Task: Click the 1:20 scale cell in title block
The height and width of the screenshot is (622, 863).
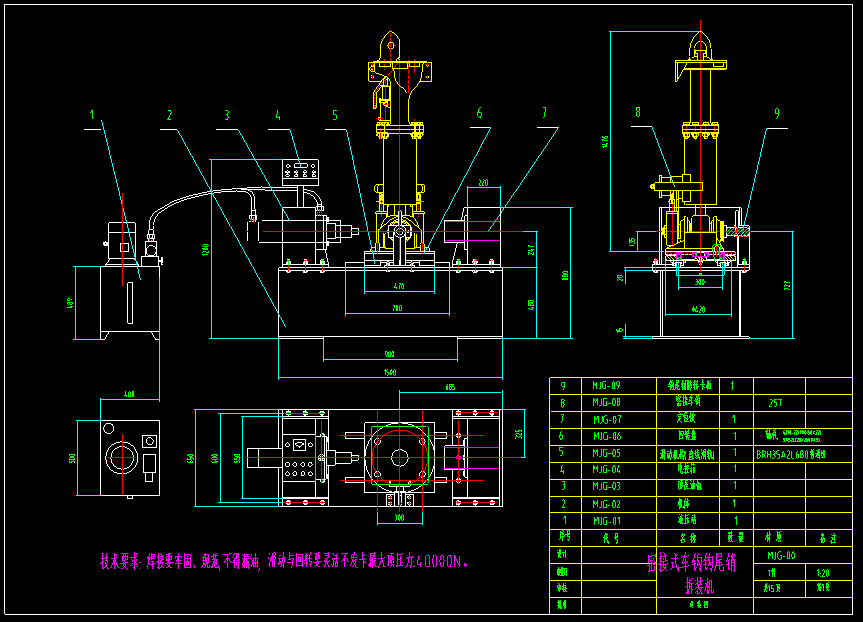Action: coord(823,573)
